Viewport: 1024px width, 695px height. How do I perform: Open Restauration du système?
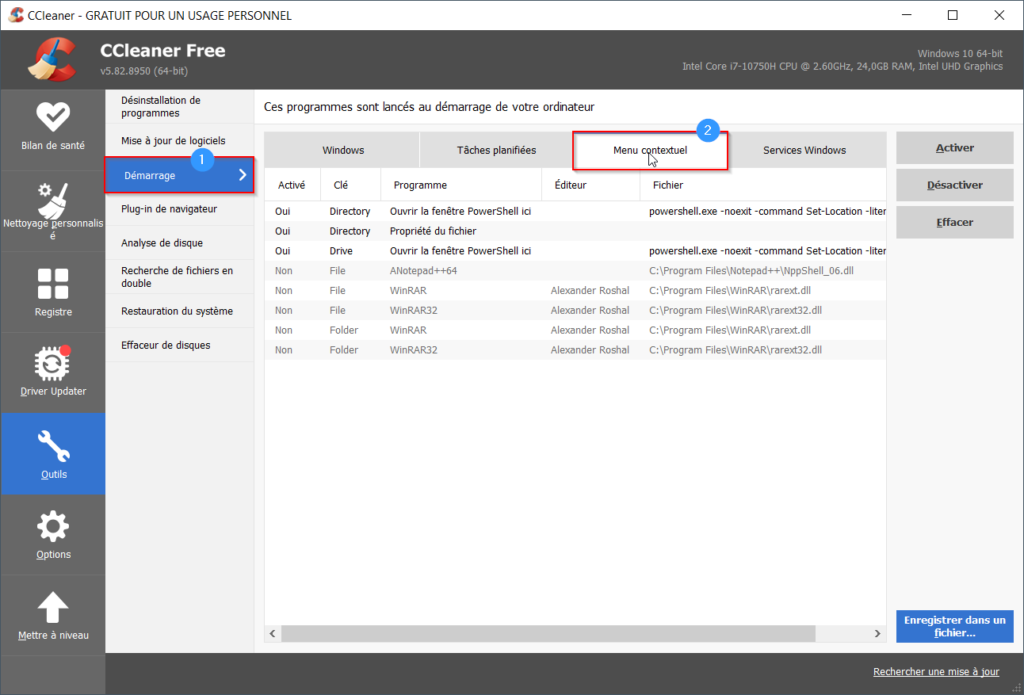click(x=179, y=311)
